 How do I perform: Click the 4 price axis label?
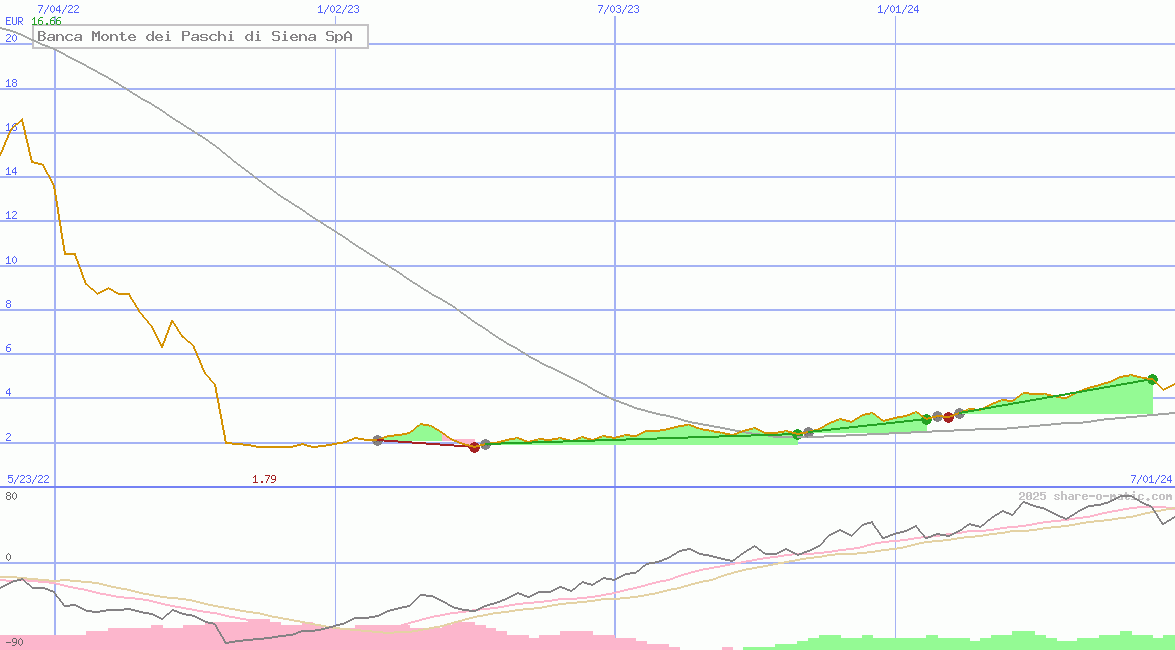(x=8, y=393)
